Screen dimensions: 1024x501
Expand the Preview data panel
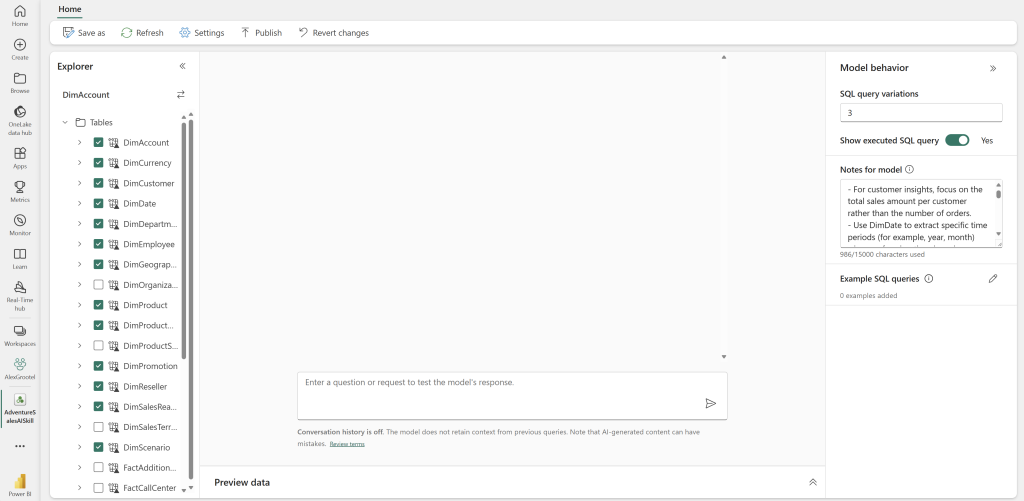pos(813,482)
